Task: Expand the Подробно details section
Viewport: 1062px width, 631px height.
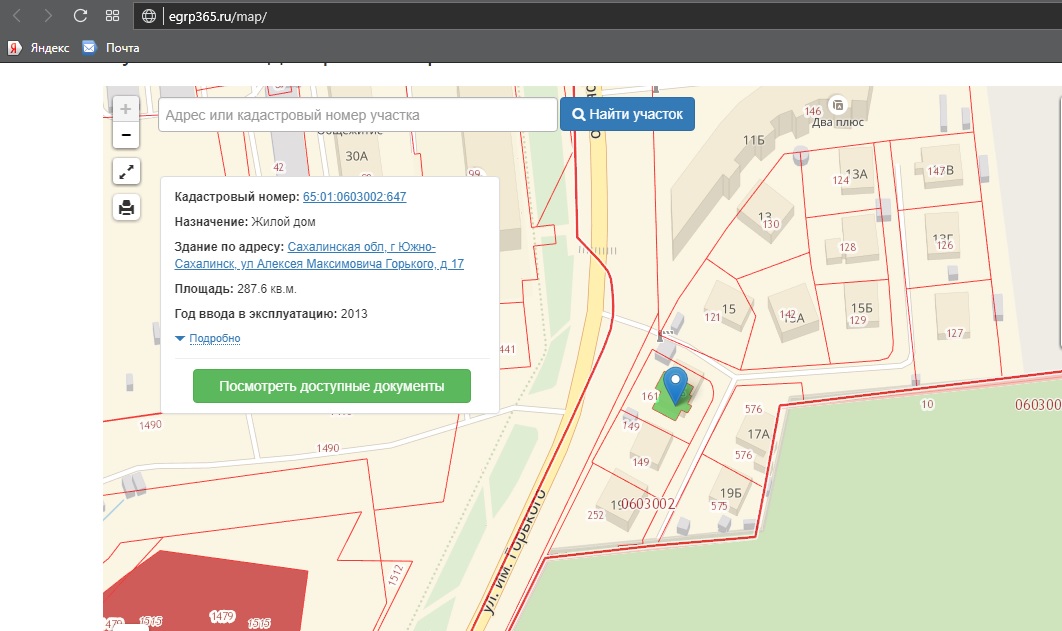Action: coord(213,339)
